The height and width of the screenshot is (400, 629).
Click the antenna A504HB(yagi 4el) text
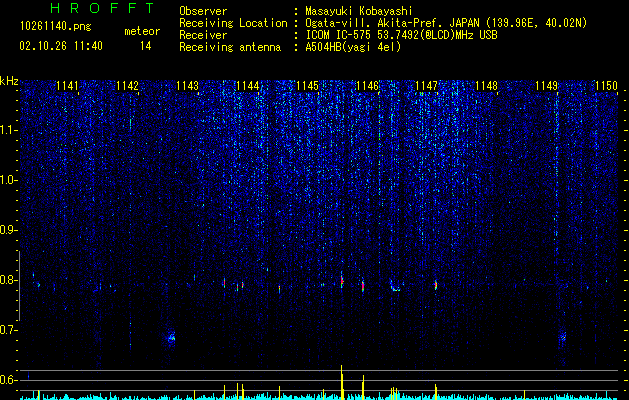pos(353,47)
